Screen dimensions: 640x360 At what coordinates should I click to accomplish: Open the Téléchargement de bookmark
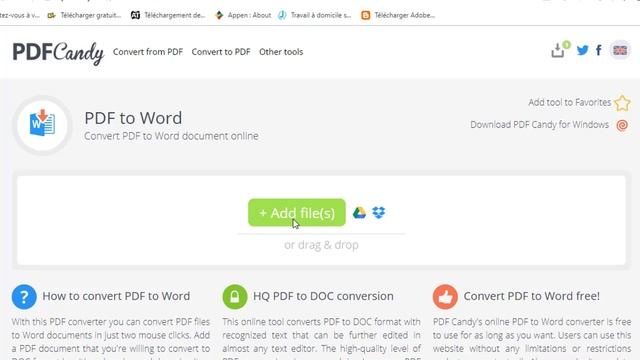[x=168, y=15]
